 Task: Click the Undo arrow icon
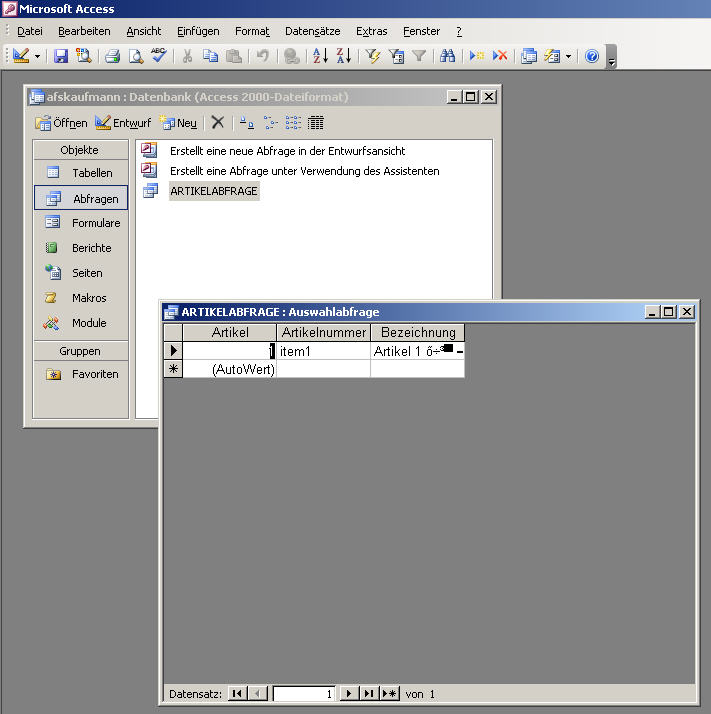262,56
